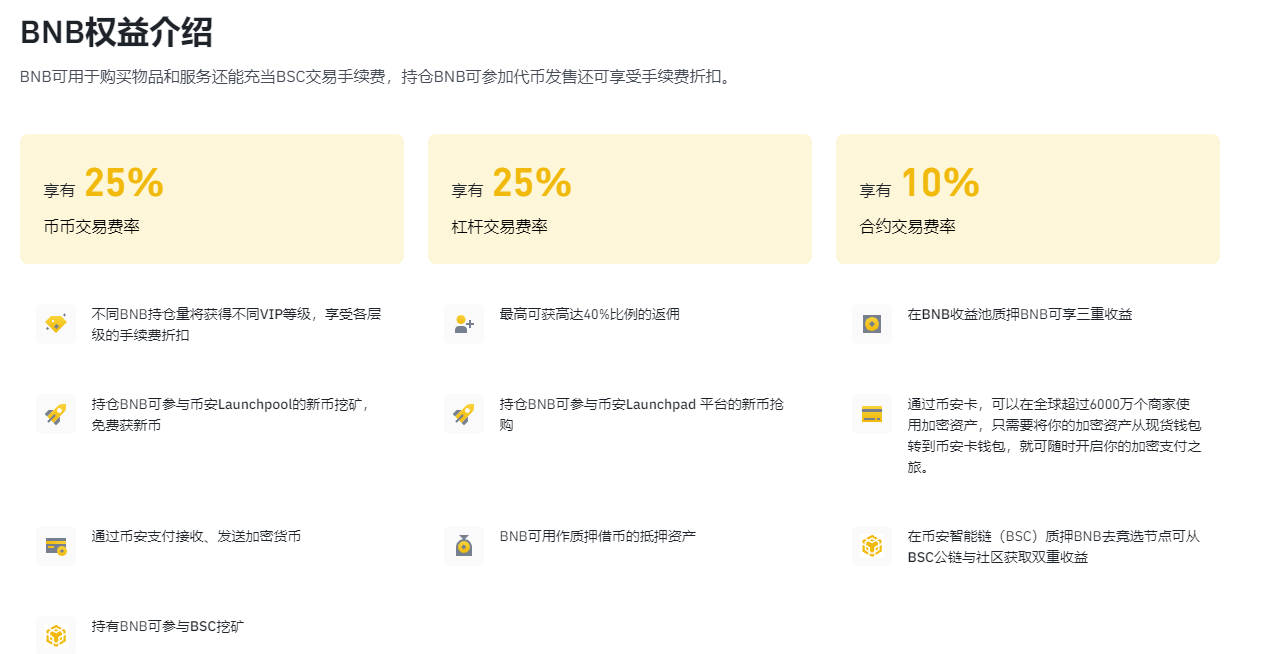
Task: Click the Launchpad rocket icon
Action: coord(464,414)
